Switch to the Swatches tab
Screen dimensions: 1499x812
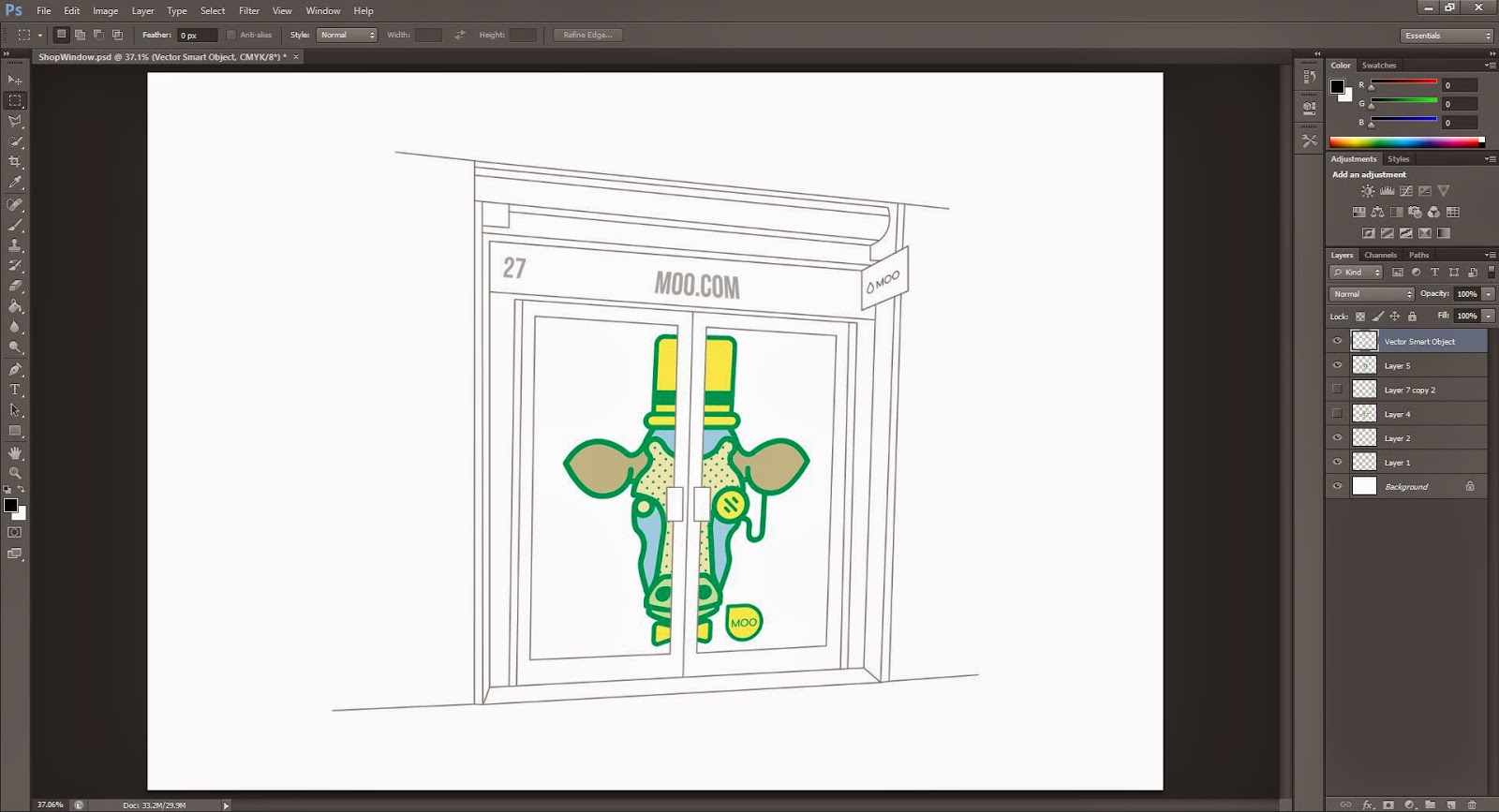pyautogui.click(x=1378, y=66)
